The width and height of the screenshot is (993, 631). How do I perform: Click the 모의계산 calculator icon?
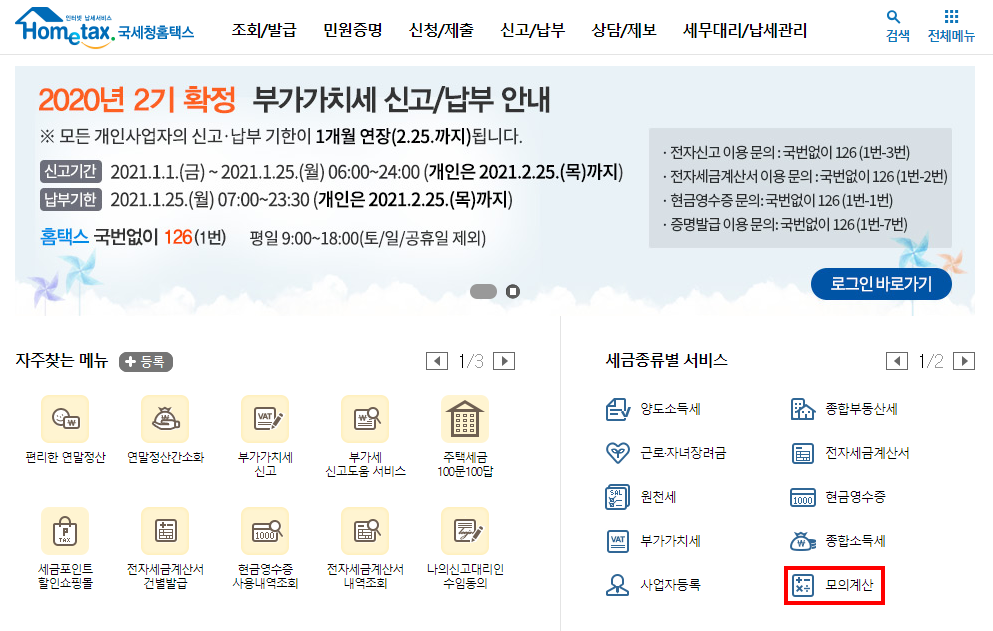(802, 585)
